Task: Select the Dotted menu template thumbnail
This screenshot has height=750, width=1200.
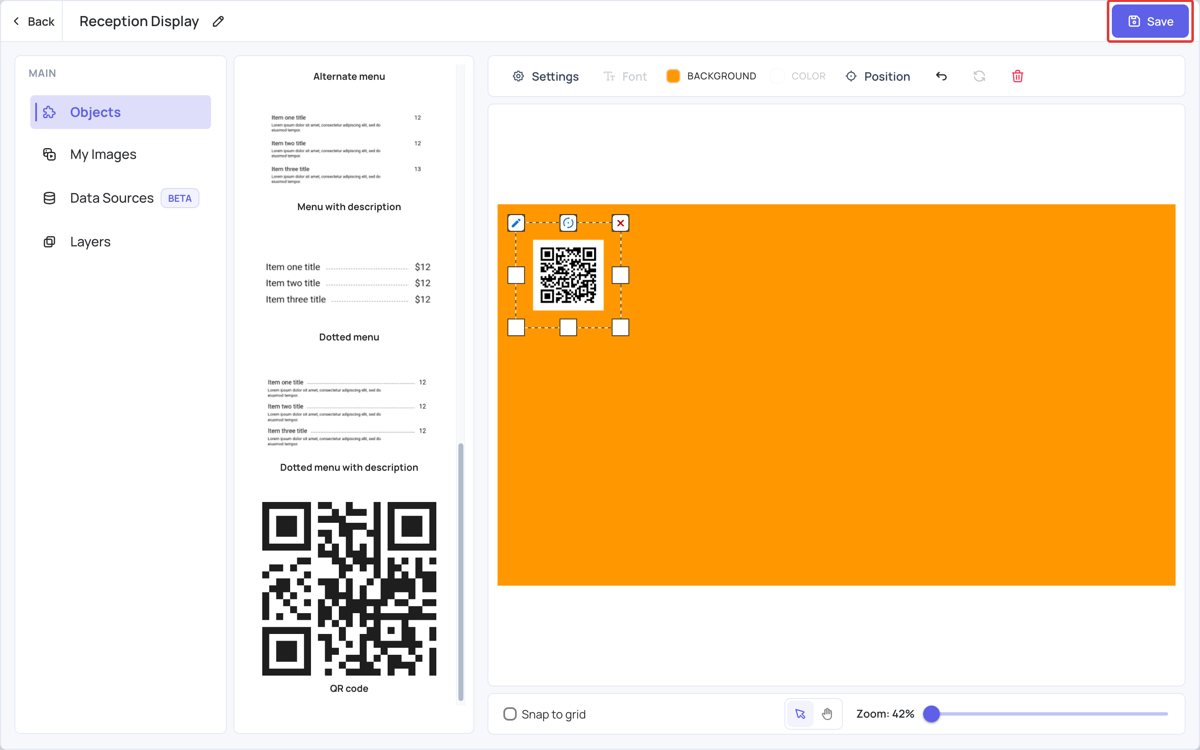Action: click(349, 283)
